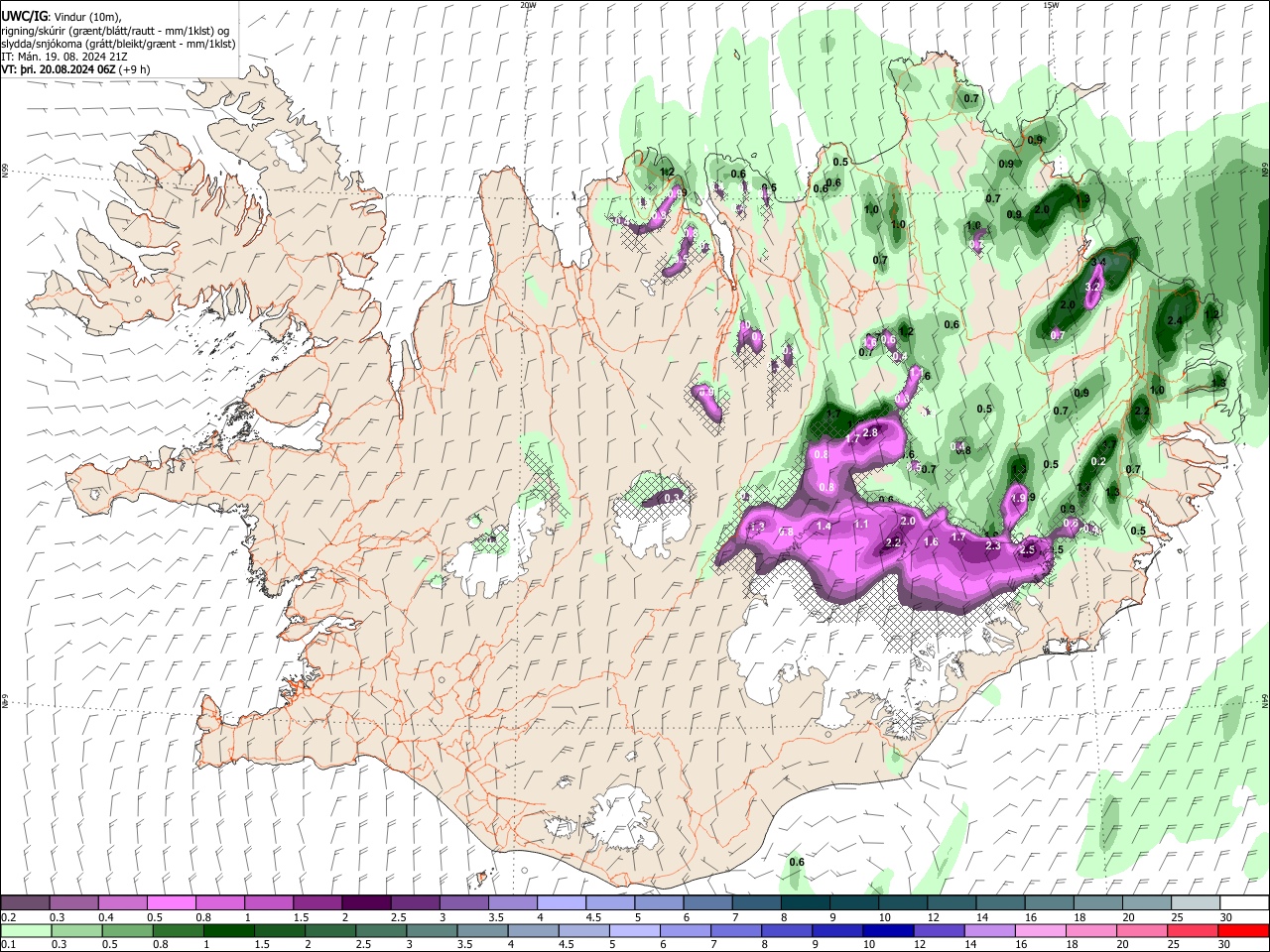
Task: Select the initial time line "IT: Mán. 19. 08. 2024 21Z"
Action: click(x=64, y=57)
